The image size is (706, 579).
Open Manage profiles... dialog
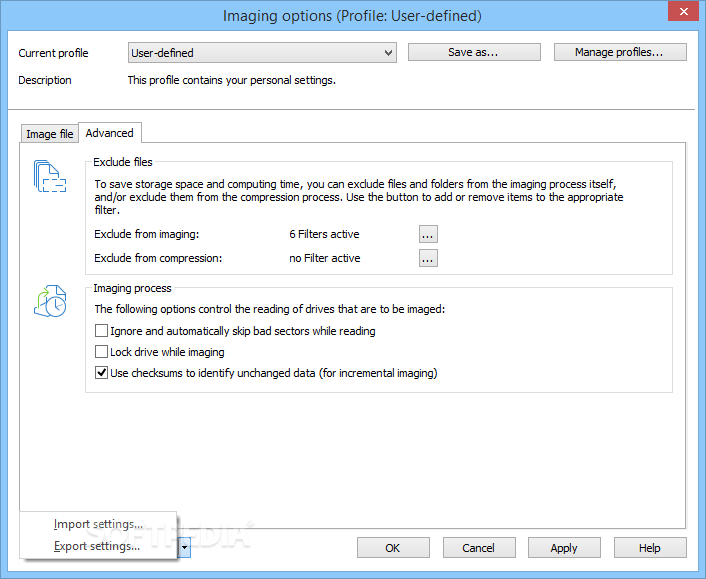click(620, 52)
